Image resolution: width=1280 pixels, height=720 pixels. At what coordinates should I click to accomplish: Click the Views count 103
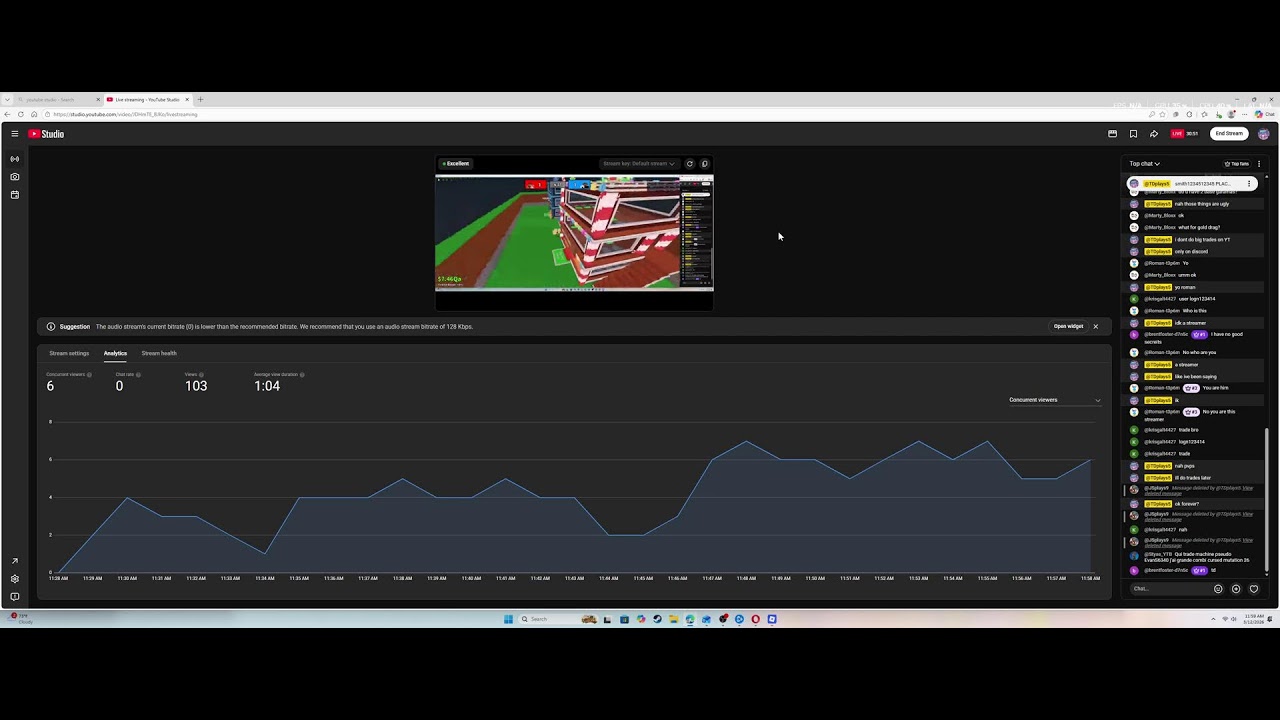pyautogui.click(x=196, y=386)
